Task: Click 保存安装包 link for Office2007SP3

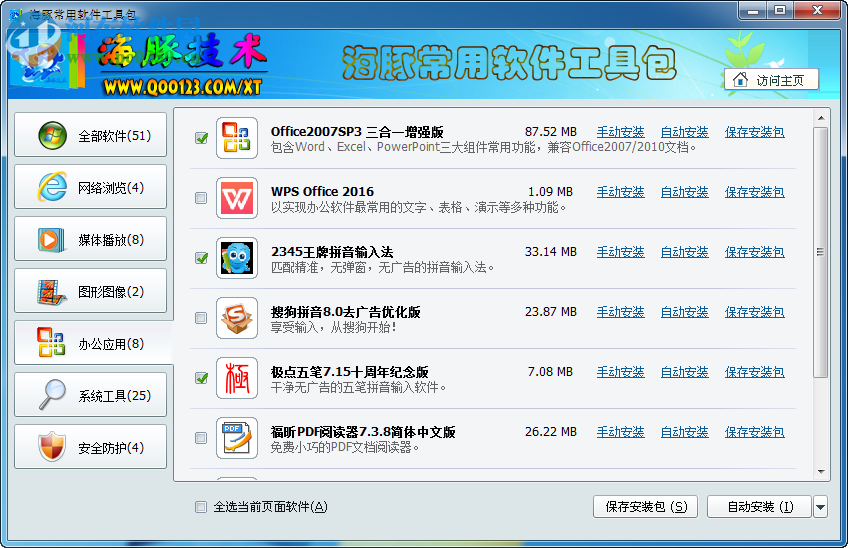Action: [x=754, y=132]
